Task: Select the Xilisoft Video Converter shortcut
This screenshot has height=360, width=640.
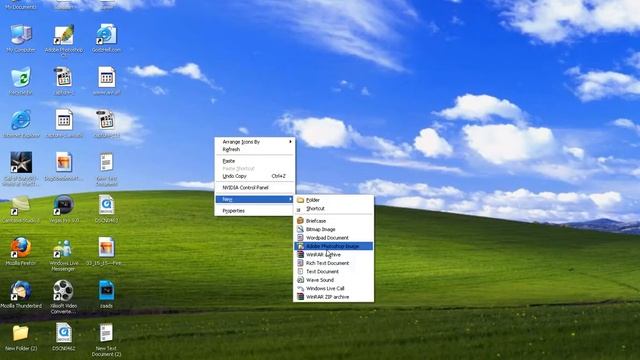Action: click(63, 291)
